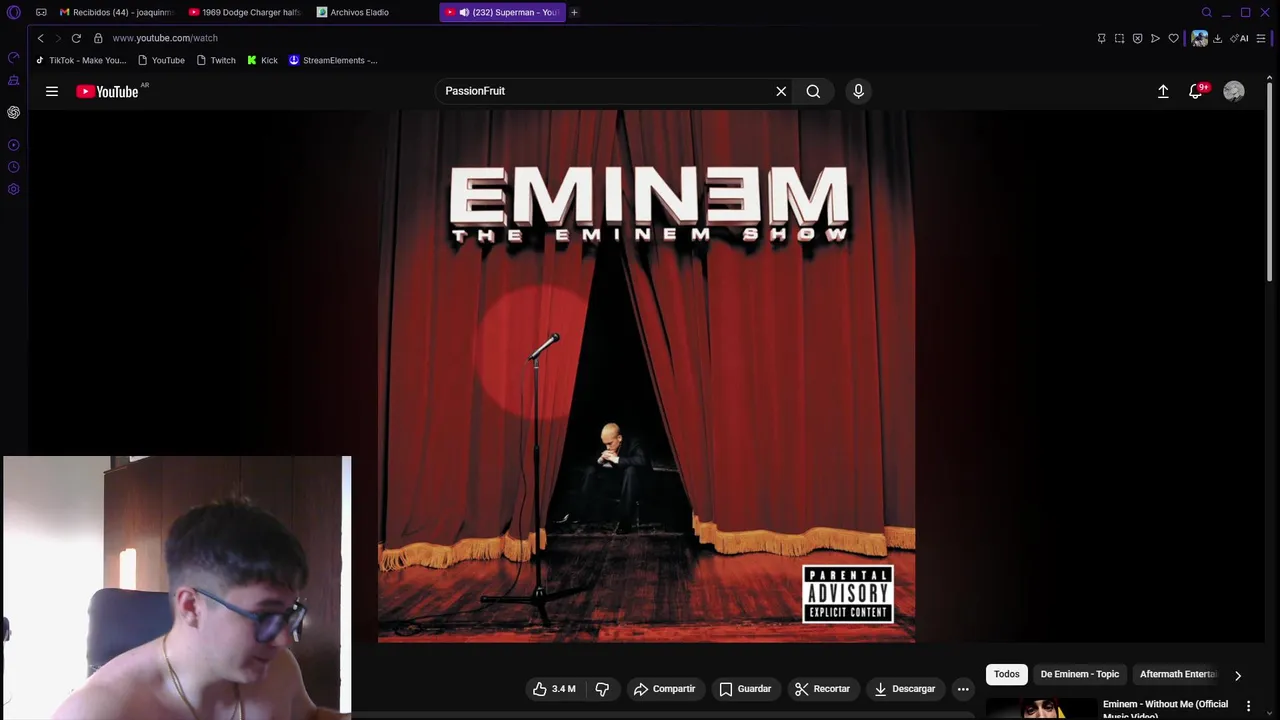Open YouTube bookmark in bookmarks bar
Screen dimensions: 1280x720
point(161,60)
